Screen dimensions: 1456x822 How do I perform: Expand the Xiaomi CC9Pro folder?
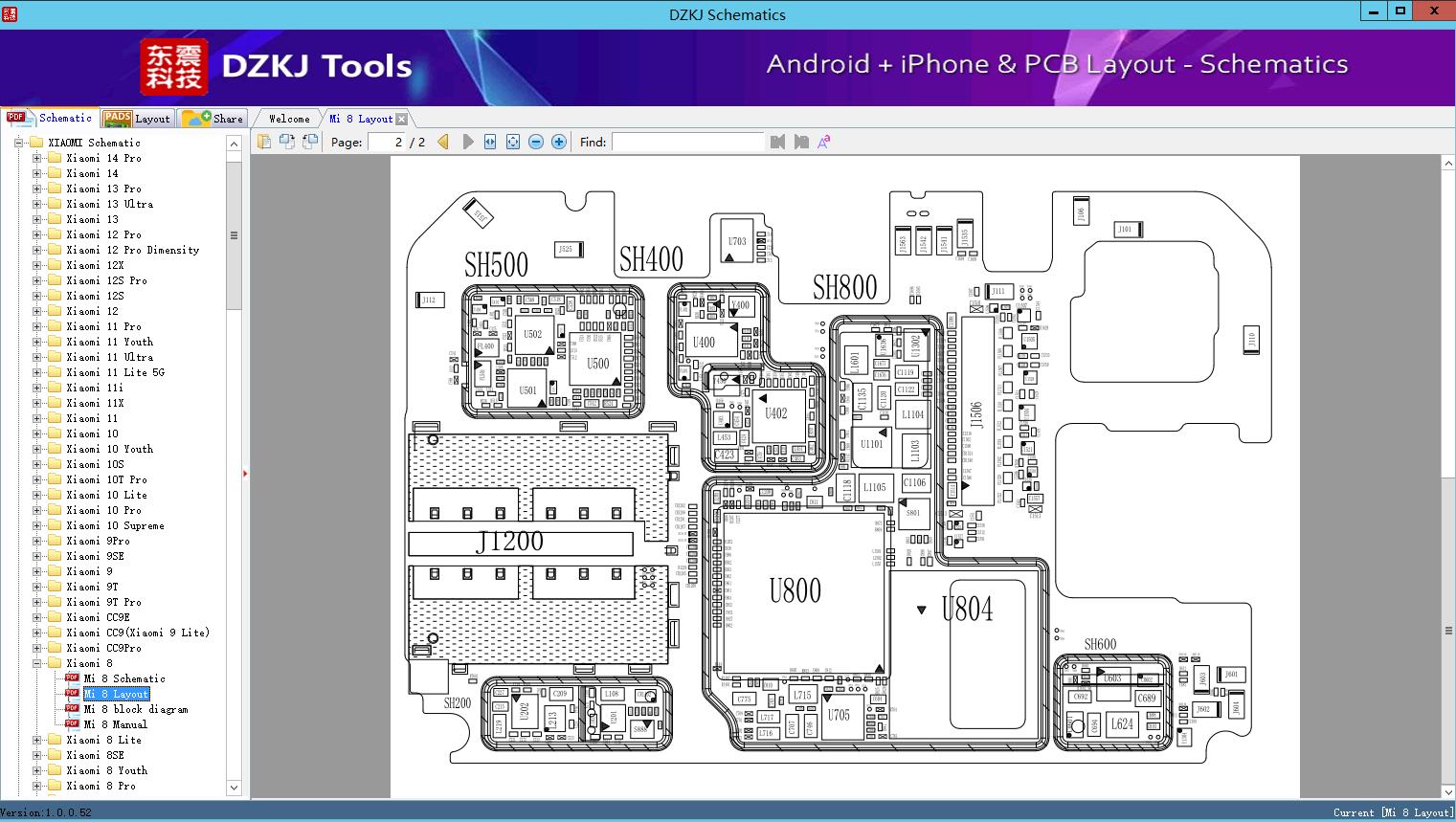(x=36, y=648)
